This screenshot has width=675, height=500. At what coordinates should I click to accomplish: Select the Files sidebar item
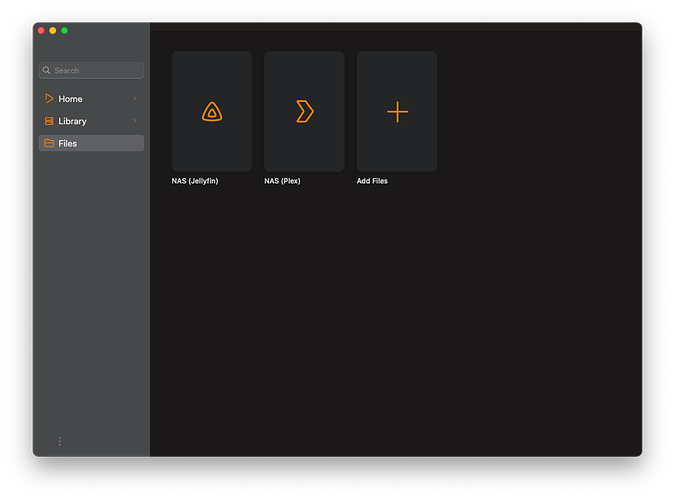pos(91,143)
